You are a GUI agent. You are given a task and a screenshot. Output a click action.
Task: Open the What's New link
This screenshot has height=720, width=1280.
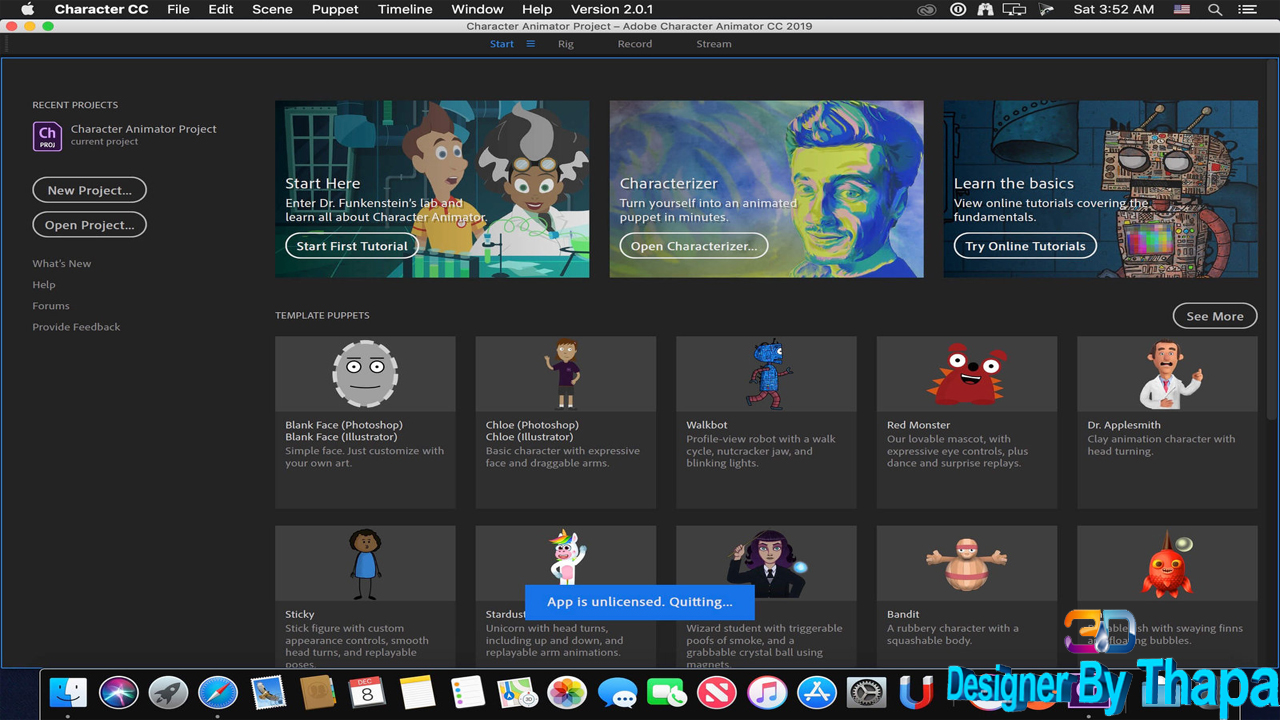(62, 264)
